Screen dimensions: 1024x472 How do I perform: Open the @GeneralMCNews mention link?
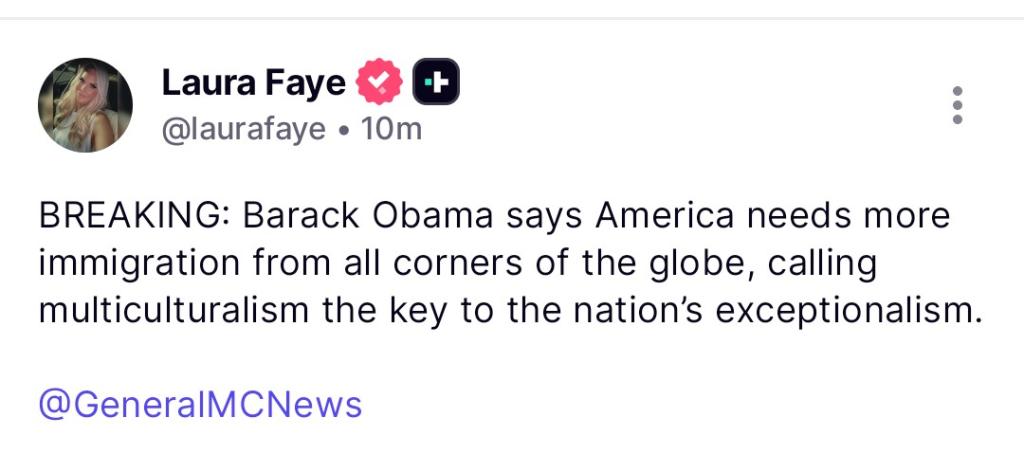(x=200, y=405)
